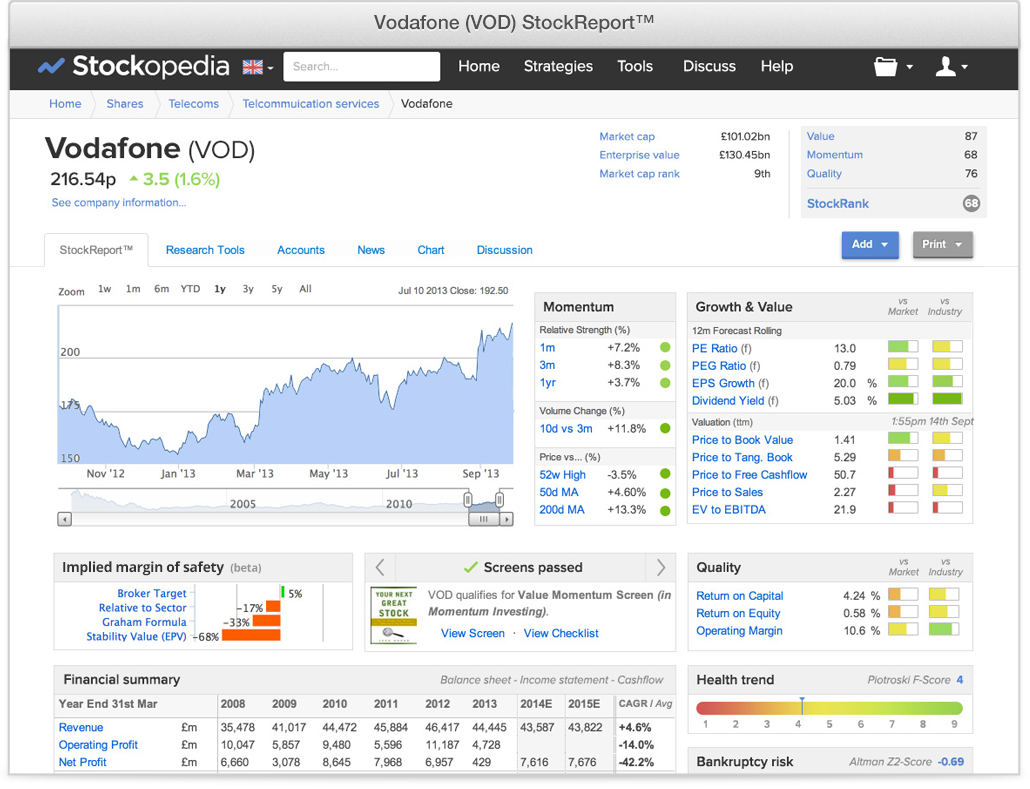Screen dimensions: 1030x789
Task: Set chart zoom to 3y
Action: tap(248, 289)
